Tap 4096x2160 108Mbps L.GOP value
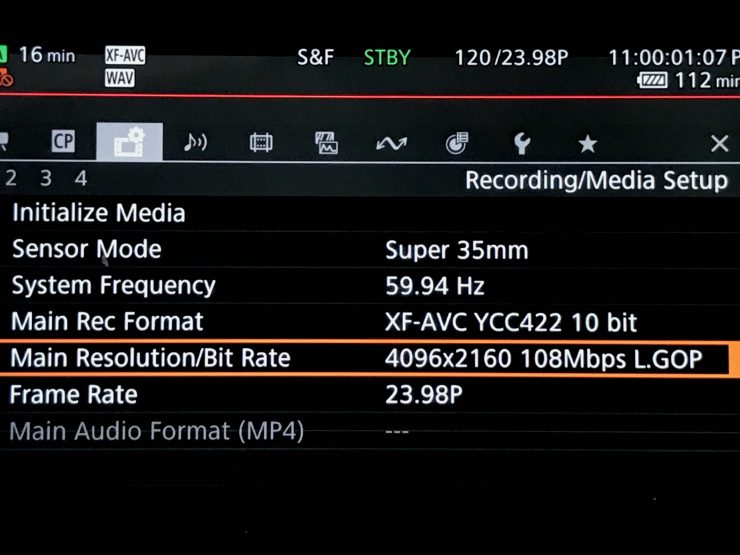This screenshot has width=740, height=555. [544, 359]
